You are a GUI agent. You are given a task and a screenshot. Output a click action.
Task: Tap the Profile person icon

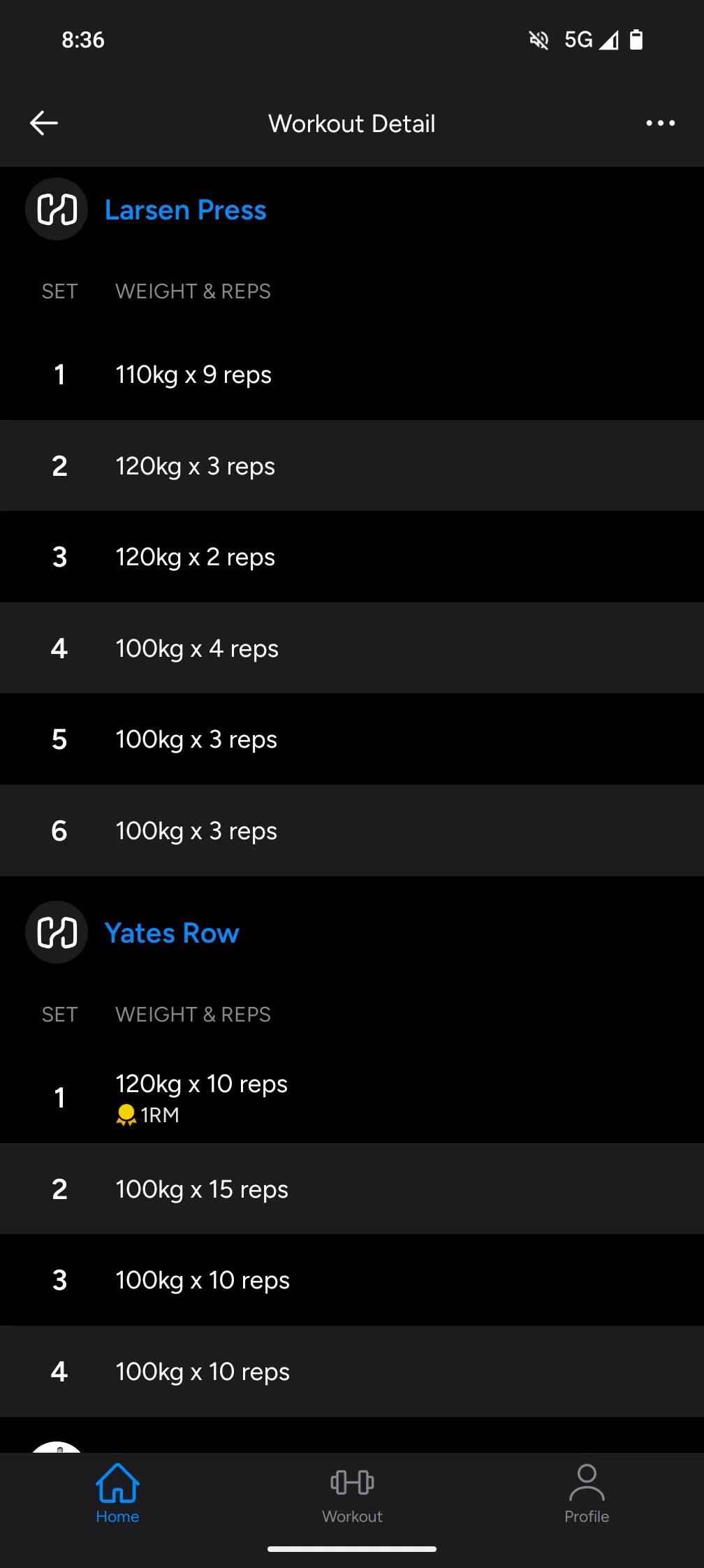click(587, 1481)
